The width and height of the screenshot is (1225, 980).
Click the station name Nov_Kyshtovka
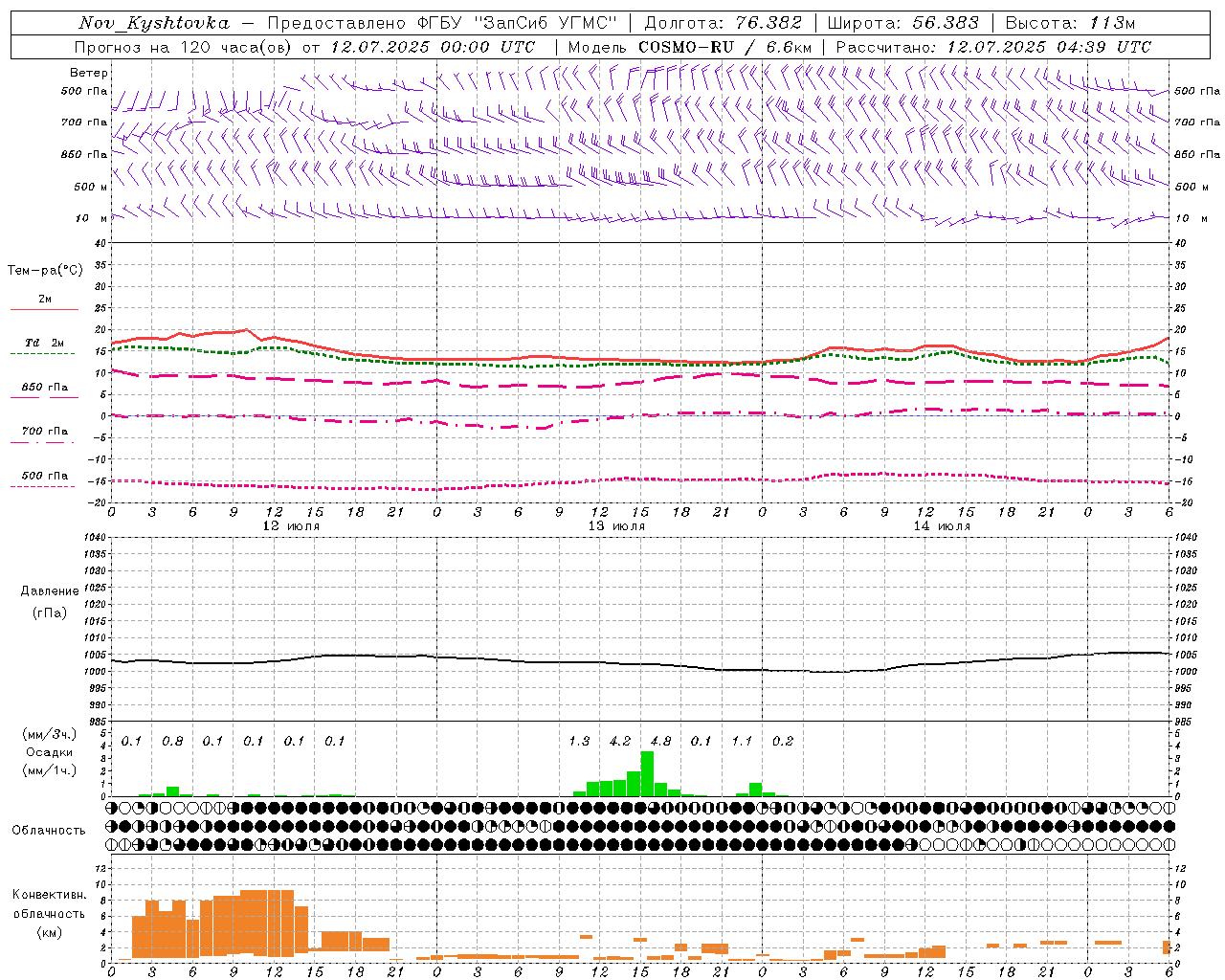(153, 23)
